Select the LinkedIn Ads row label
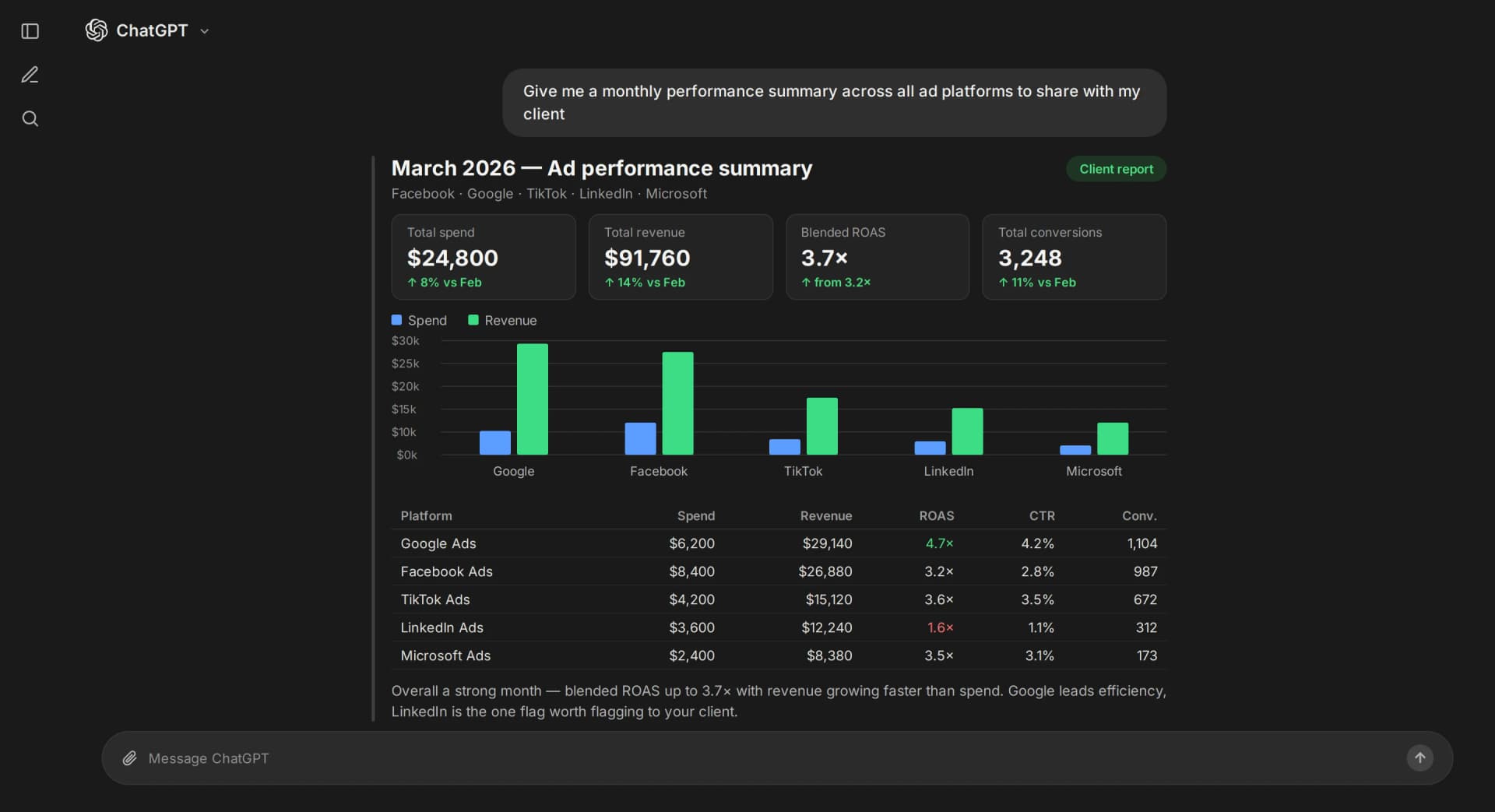1495x812 pixels. (x=442, y=627)
